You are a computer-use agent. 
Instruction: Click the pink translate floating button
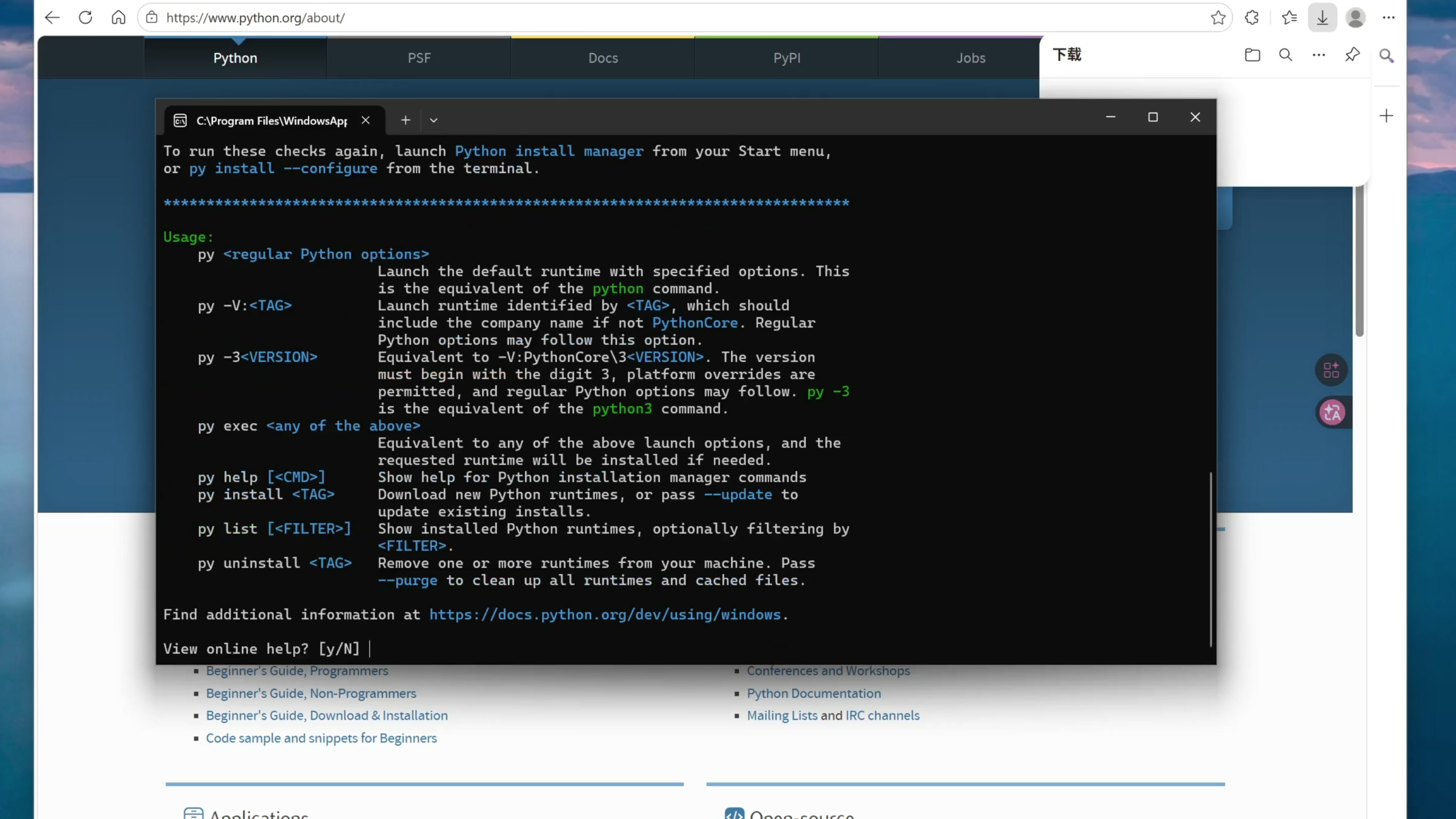(1332, 412)
